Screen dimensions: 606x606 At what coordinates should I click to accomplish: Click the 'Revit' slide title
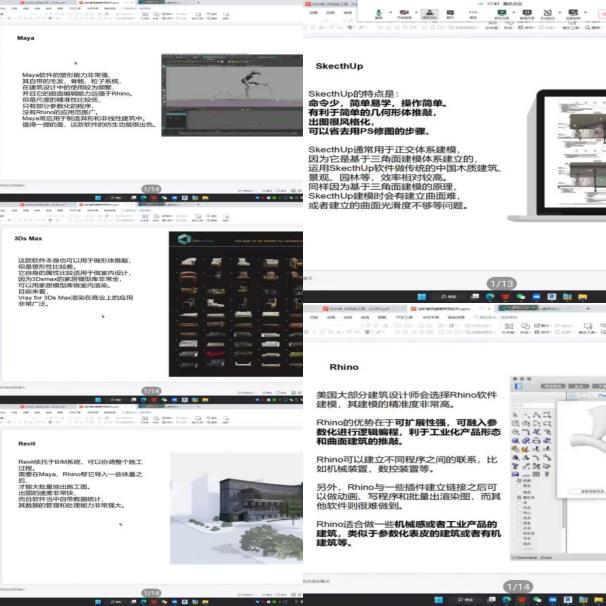point(27,443)
